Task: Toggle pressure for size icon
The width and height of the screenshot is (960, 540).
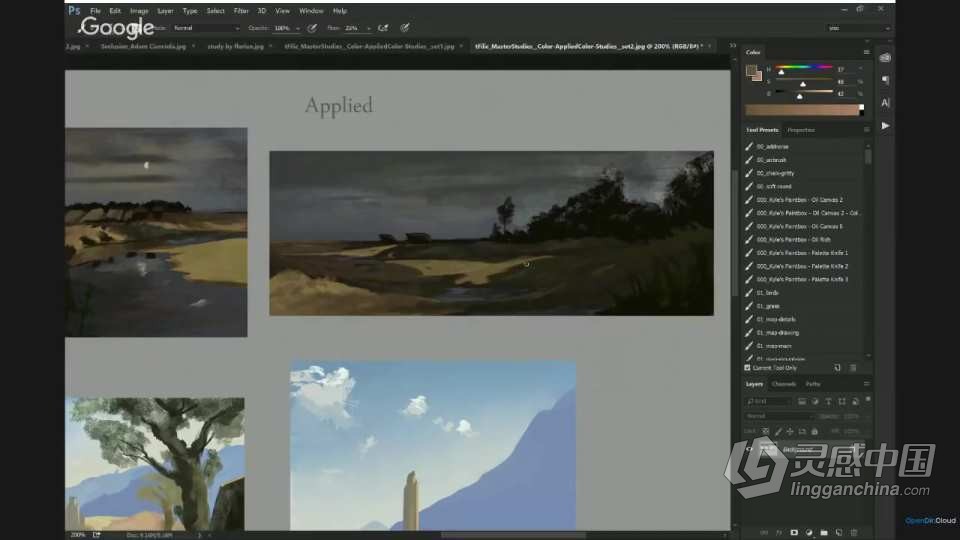Action: pos(405,28)
